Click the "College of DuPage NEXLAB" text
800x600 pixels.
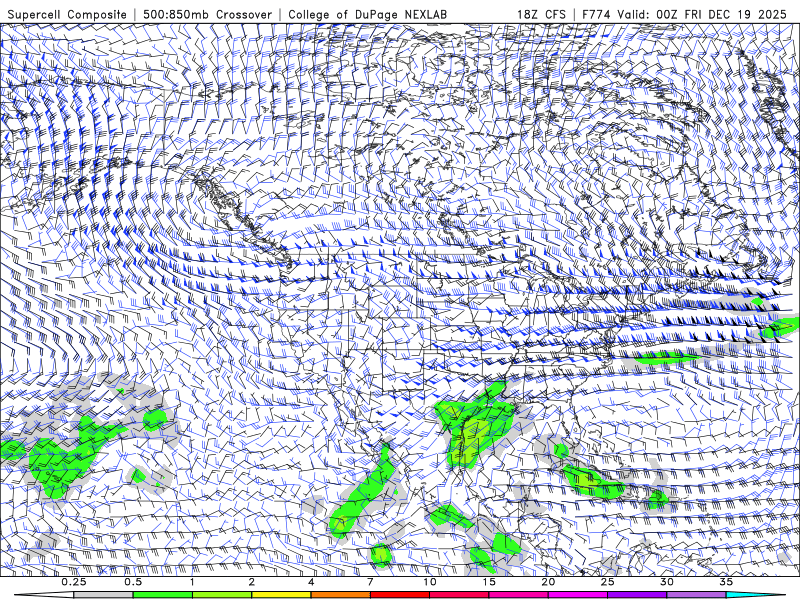tap(367, 14)
